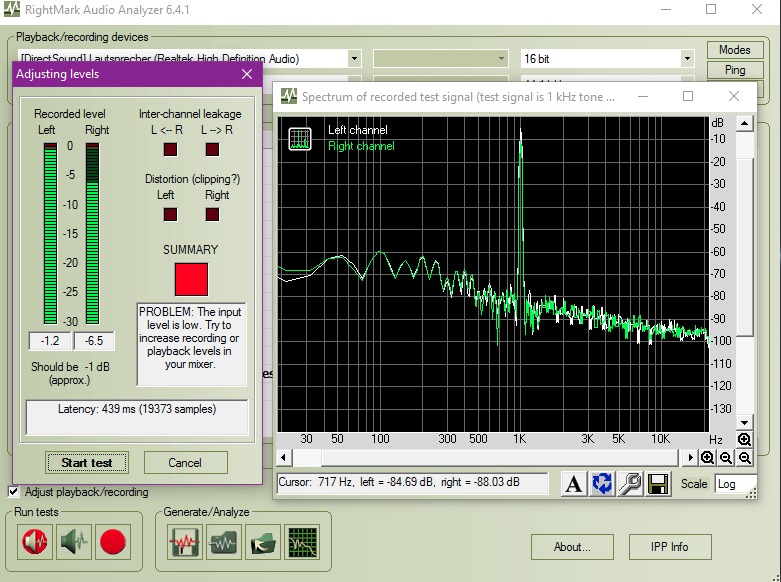Viewport: 781px width, 582px height.
Task: Click the Left recorded level meter
Action: tap(50, 234)
